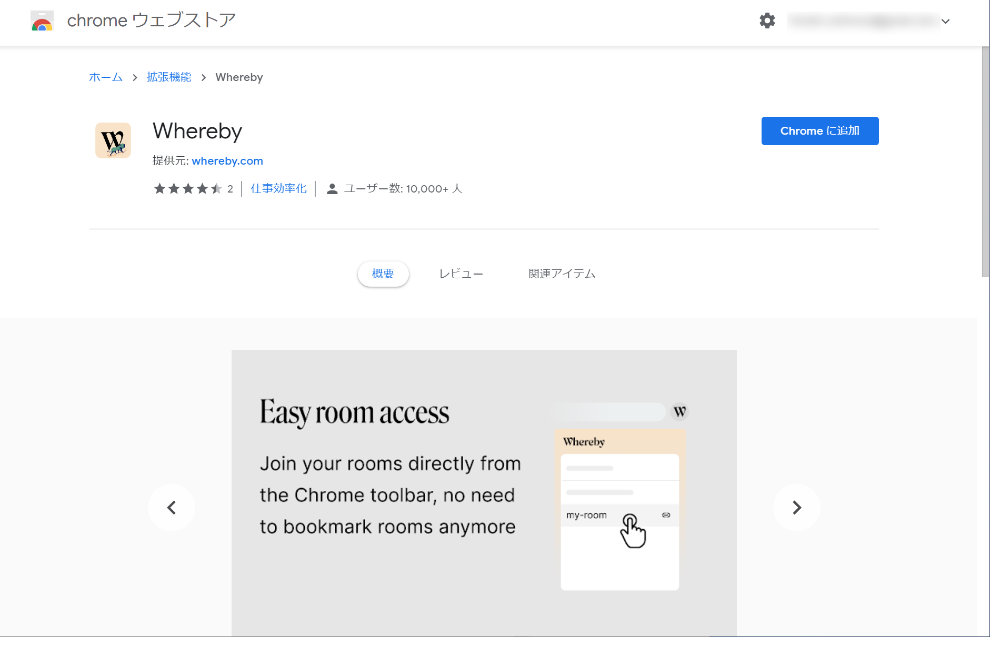This screenshot has width=1000, height=647.
Task: Click the star rating display
Action: 188,188
